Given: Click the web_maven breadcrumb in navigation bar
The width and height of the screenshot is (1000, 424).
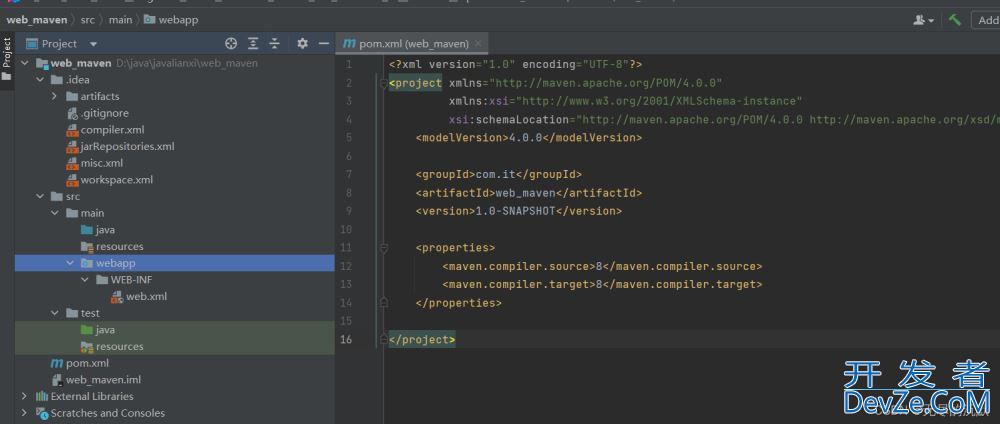Looking at the screenshot, I should (x=36, y=20).
